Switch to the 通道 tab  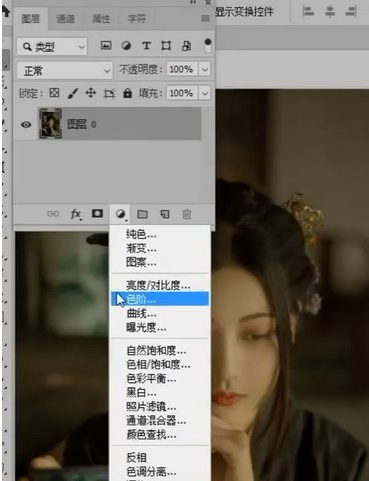(x=65, y=19)
